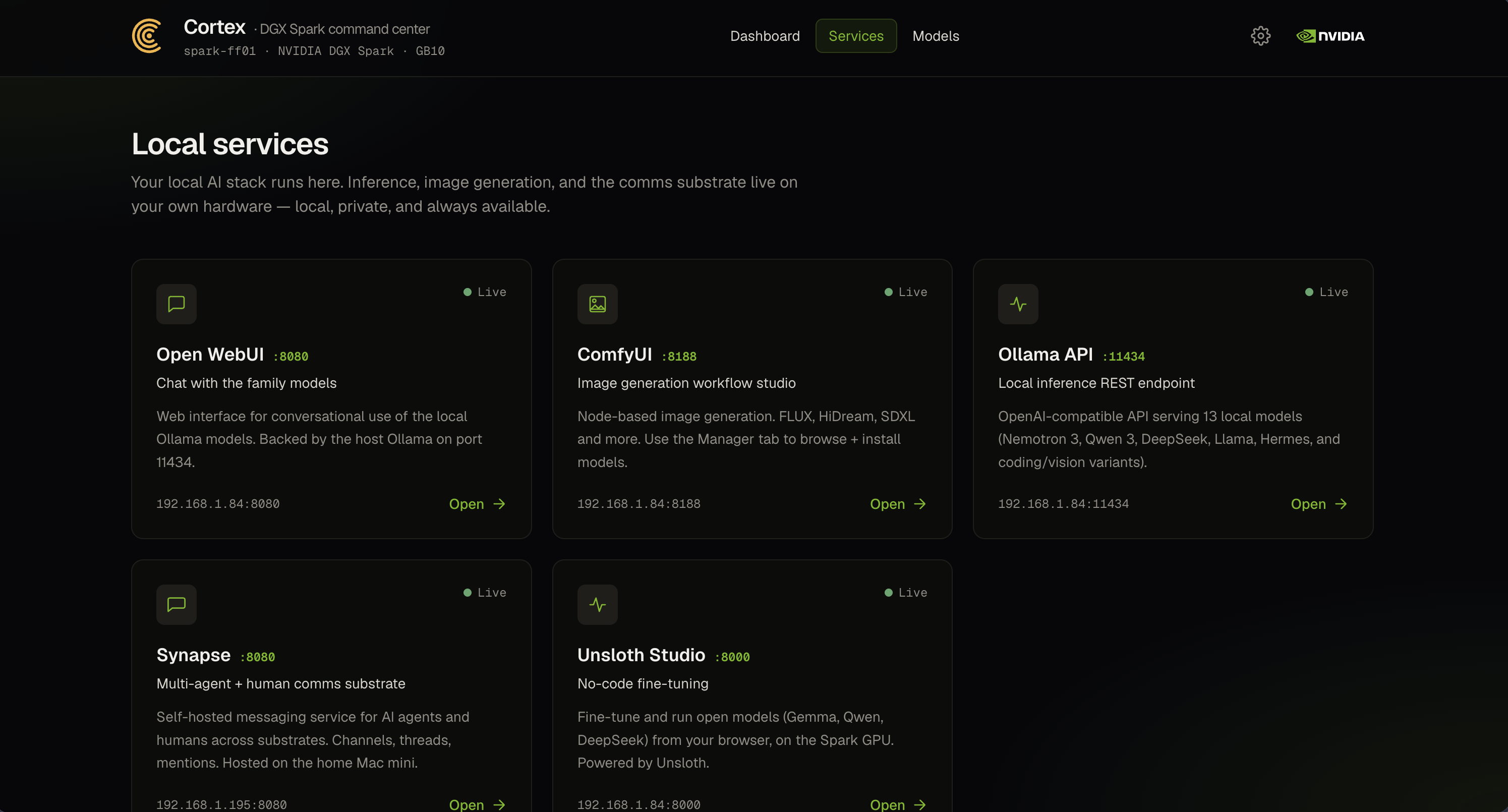Viewport: 1508px width, 812px height.
Task: Click the Live status dot on Unsloth Studio
Action: click(888, 593)
